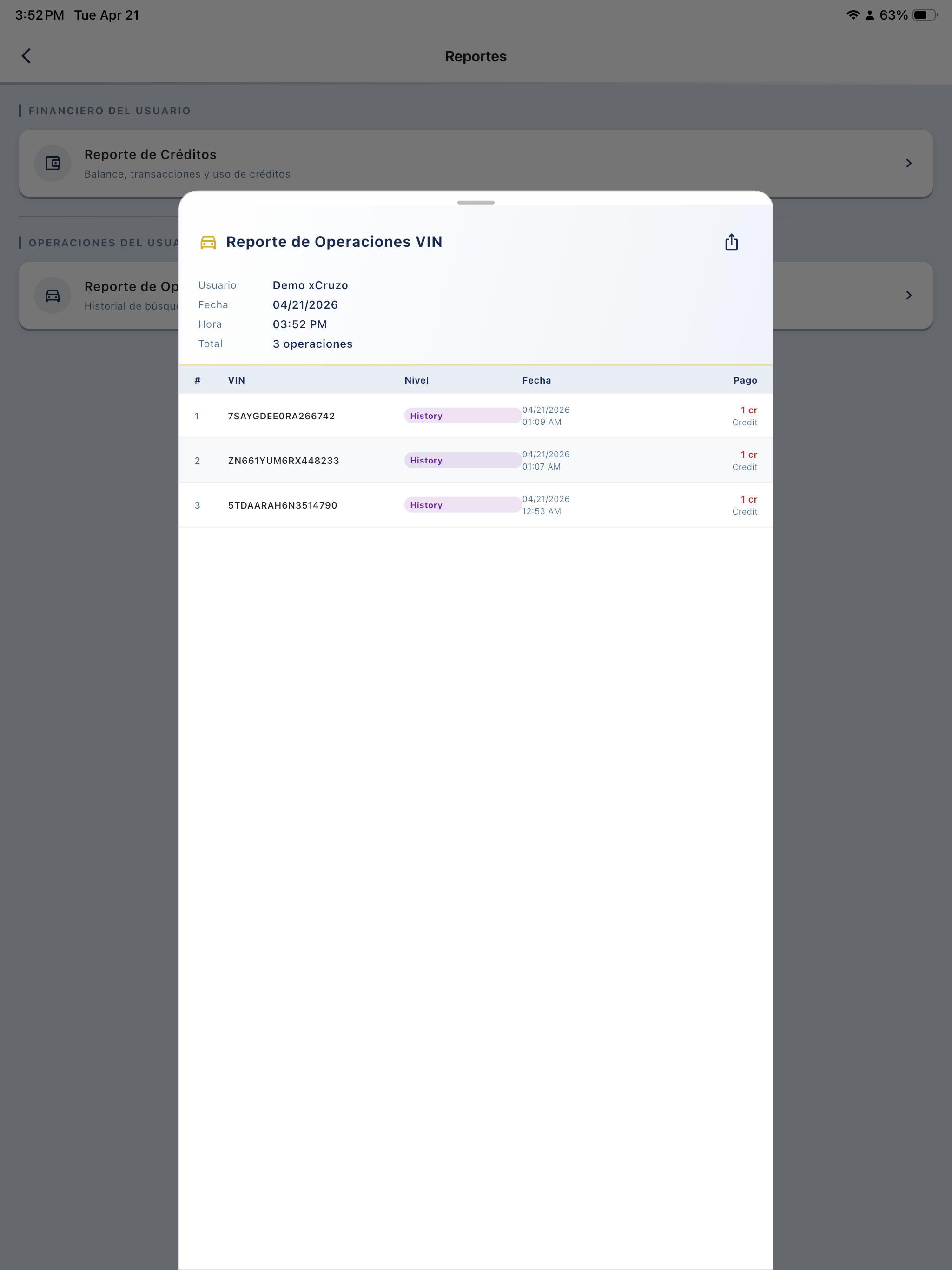Open the Reporte de Créditos card title
The height and width of the screenshot is (1270, 952).
(151, 154)
